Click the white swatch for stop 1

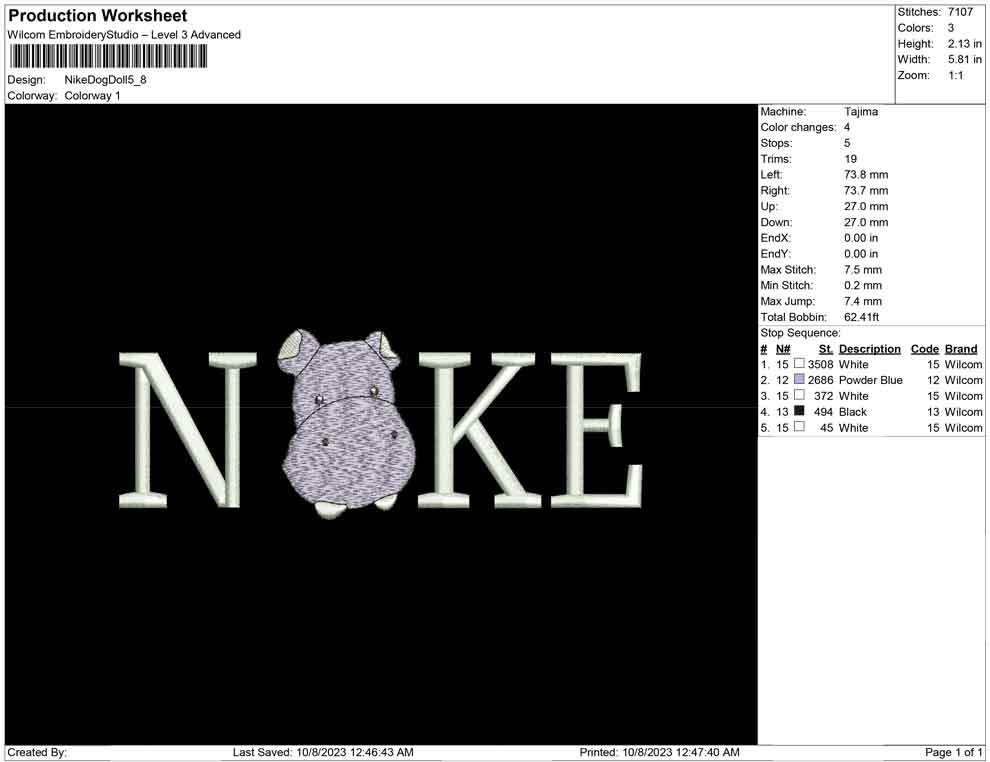click(799, 364)
